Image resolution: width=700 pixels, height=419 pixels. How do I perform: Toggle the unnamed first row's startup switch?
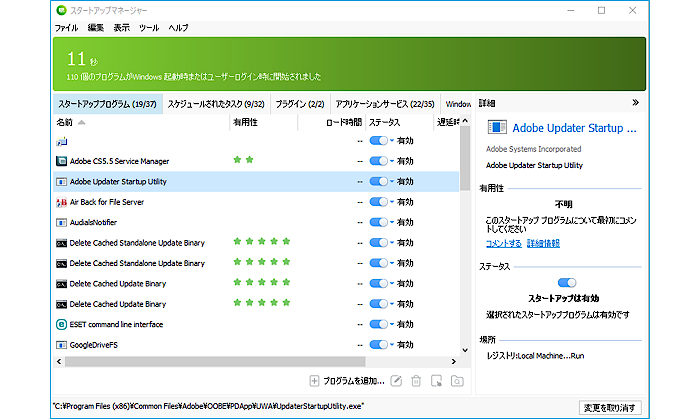click(379, 141)
